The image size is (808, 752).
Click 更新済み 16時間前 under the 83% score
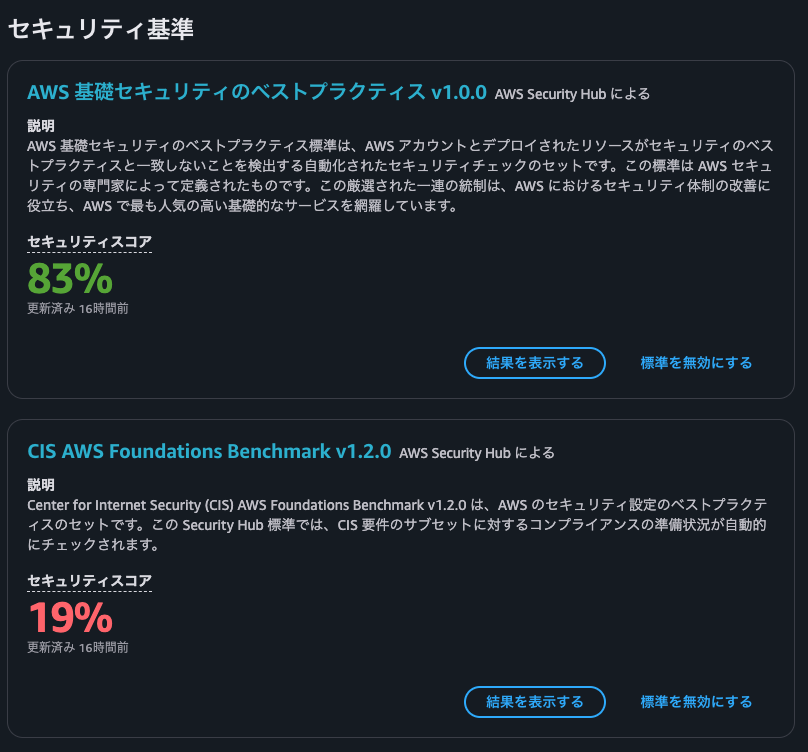(78, 309)
